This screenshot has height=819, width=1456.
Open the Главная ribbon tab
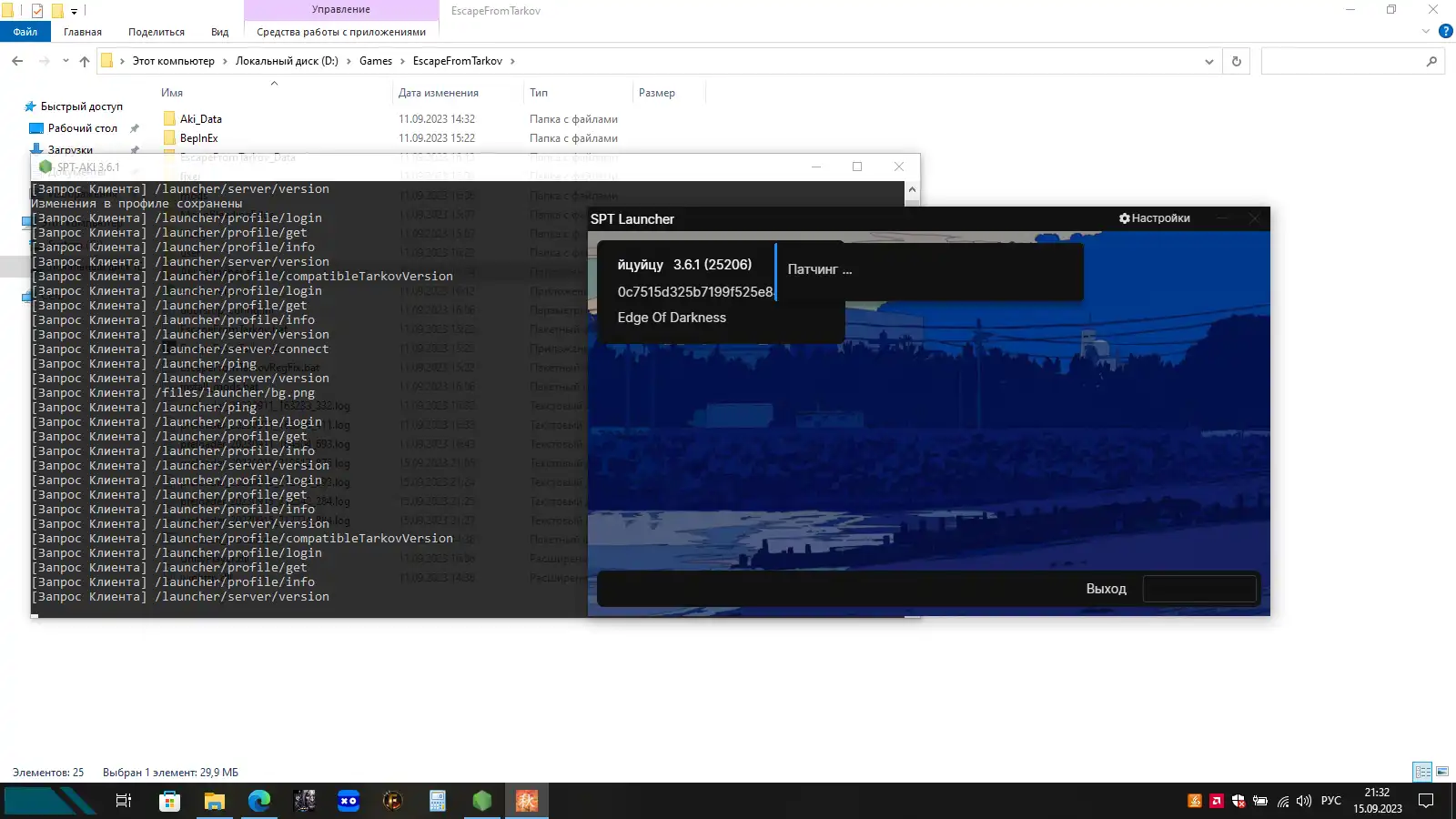point(83,32)
